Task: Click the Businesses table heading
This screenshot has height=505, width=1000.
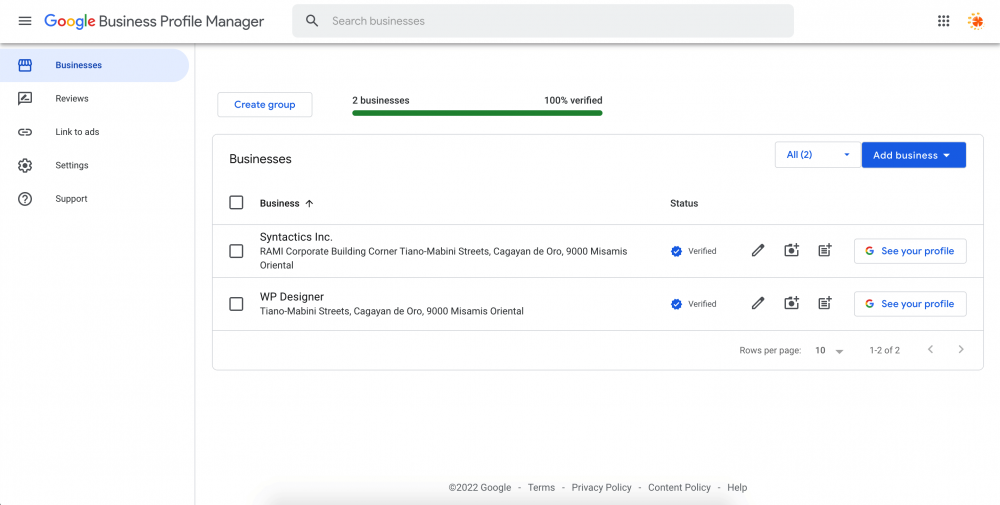Action: tap(260, 159)
